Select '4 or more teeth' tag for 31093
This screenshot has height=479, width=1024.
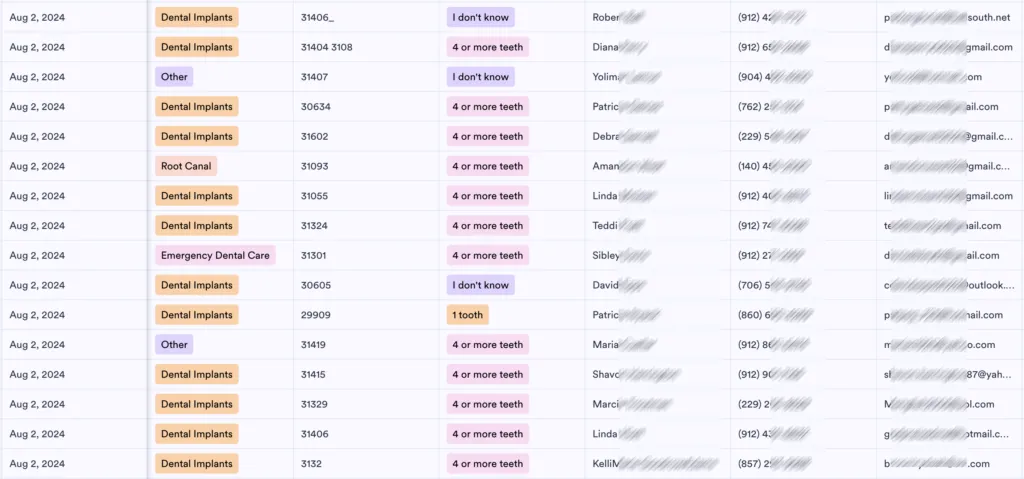[x=488, y=166]
